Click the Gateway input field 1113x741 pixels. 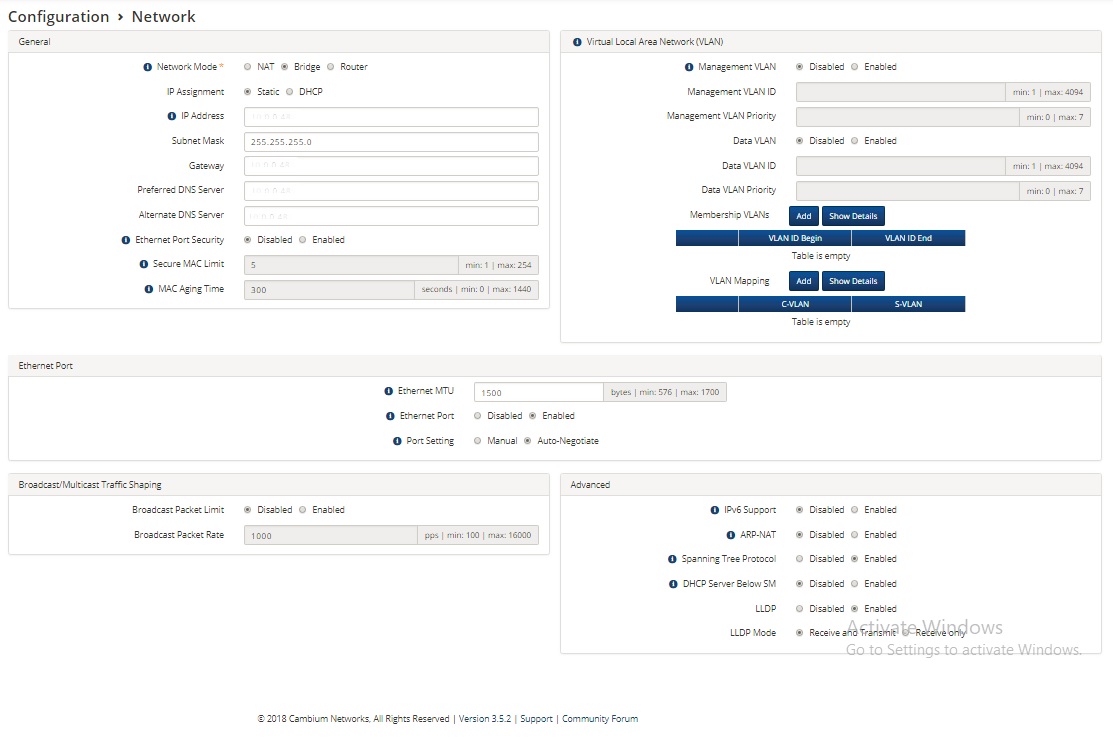[x=391, y=166]
